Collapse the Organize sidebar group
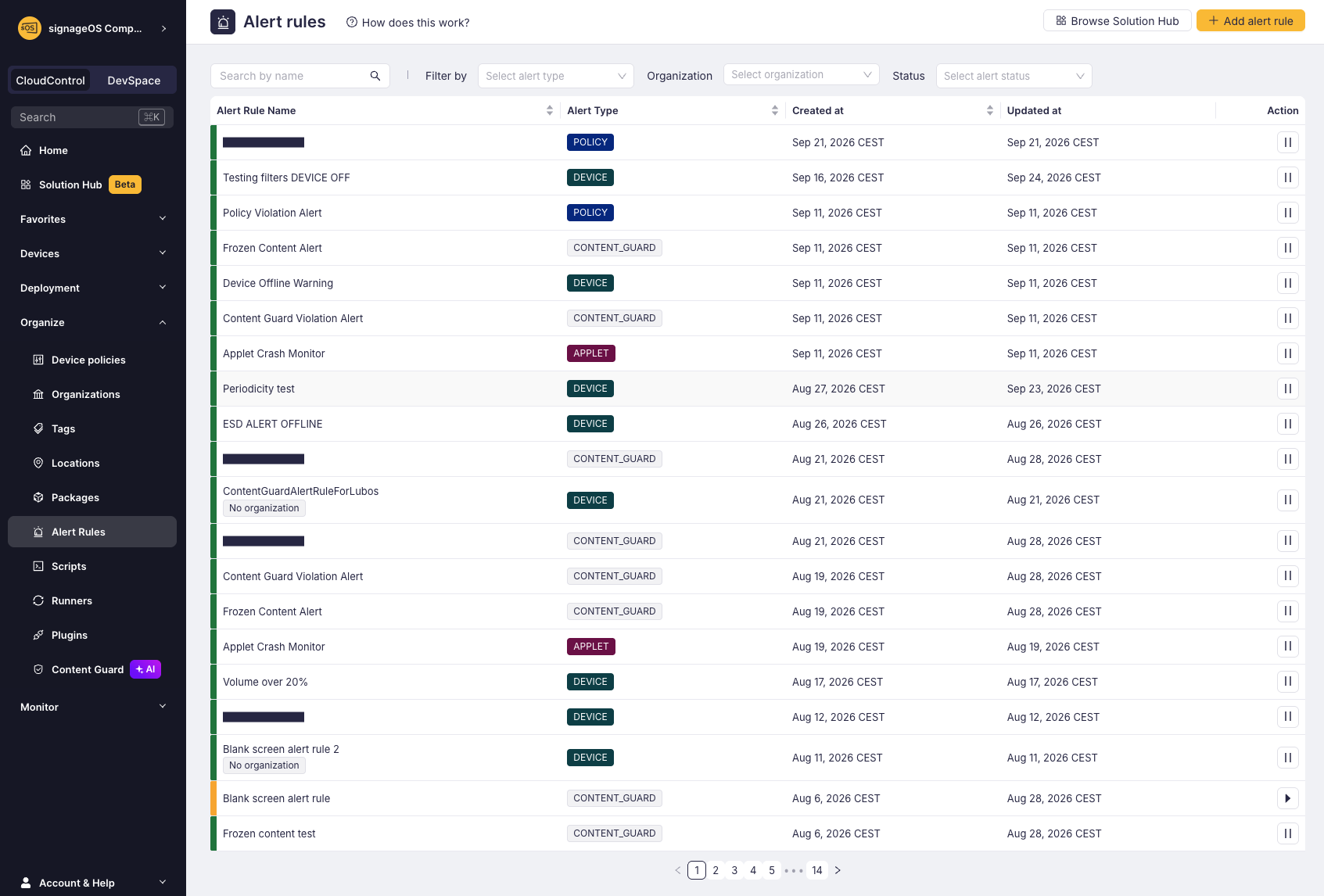The height and width of the screenshot is (896, 1324). (x=92, y=322)
